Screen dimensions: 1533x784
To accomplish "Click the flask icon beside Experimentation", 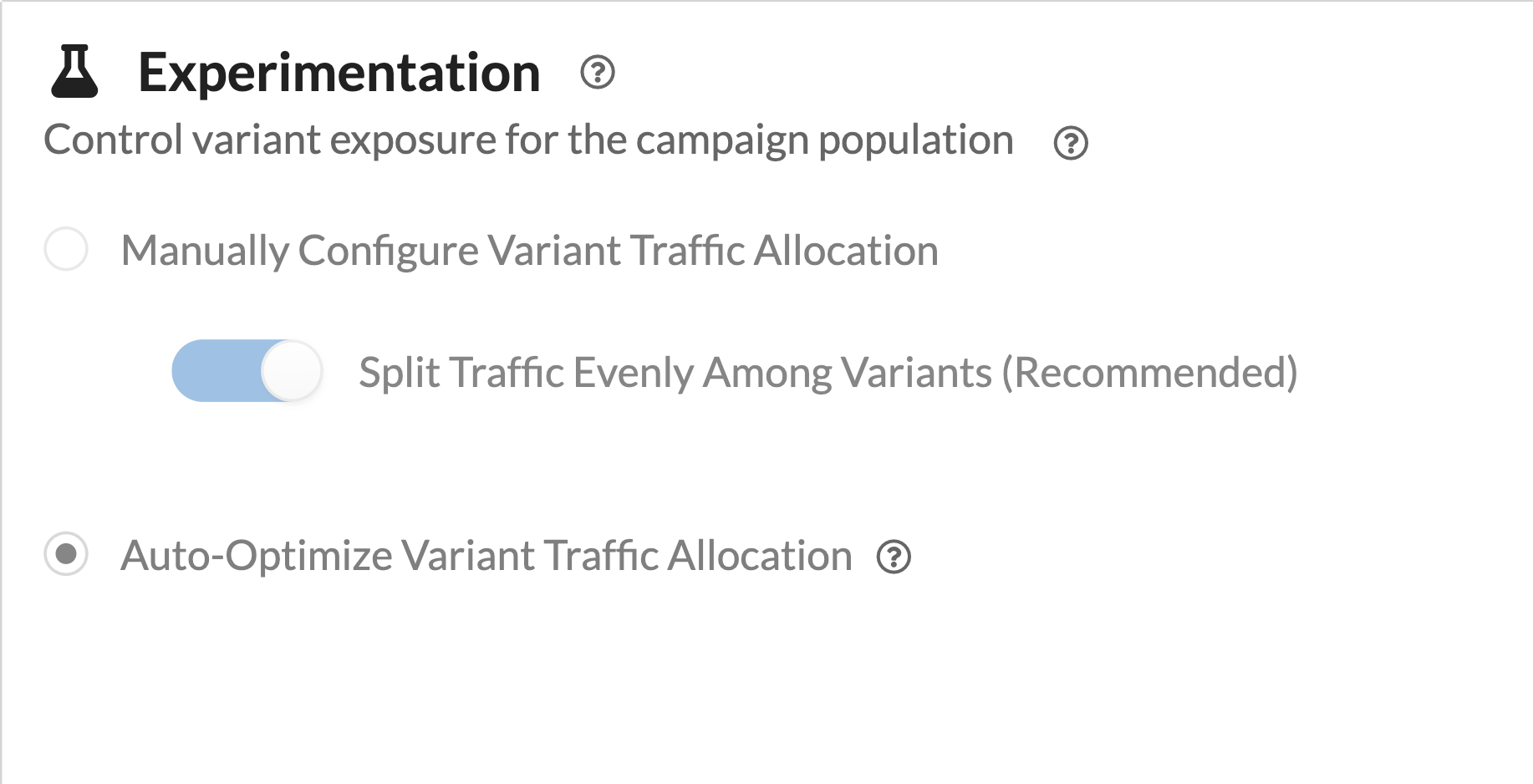I will coord(74,73).
